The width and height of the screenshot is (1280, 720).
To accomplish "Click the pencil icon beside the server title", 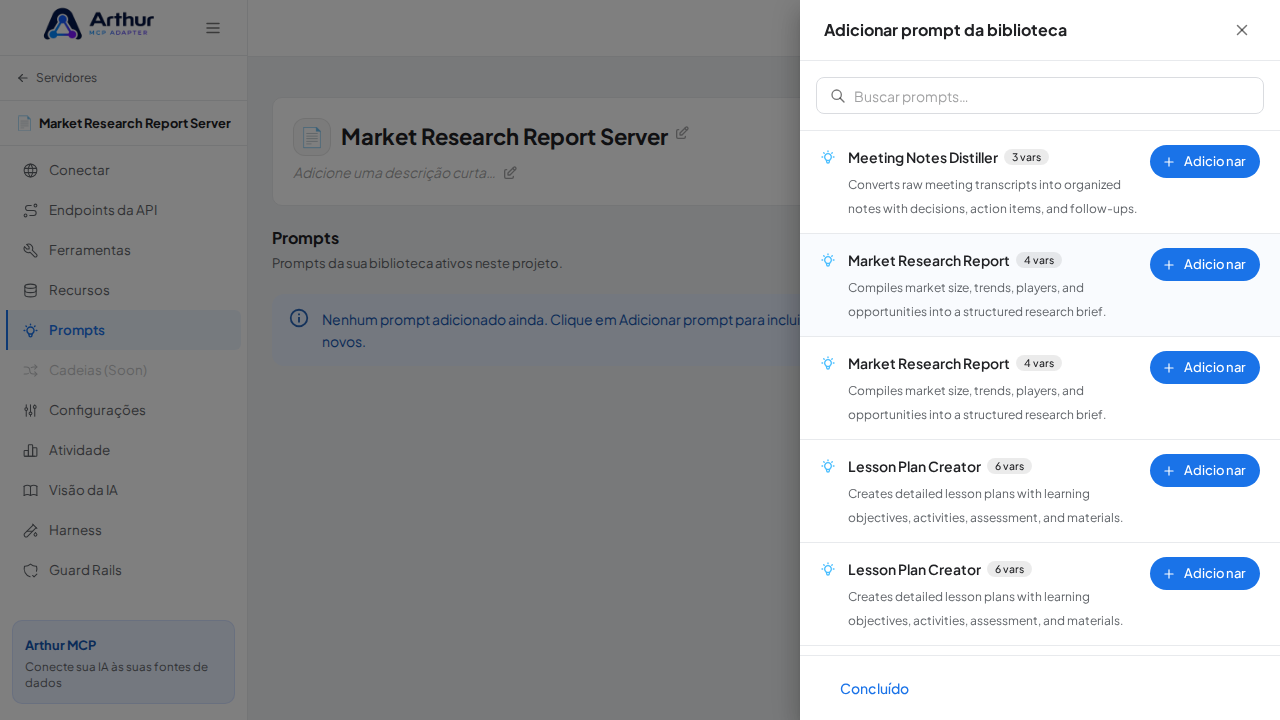I will (682, 133).
